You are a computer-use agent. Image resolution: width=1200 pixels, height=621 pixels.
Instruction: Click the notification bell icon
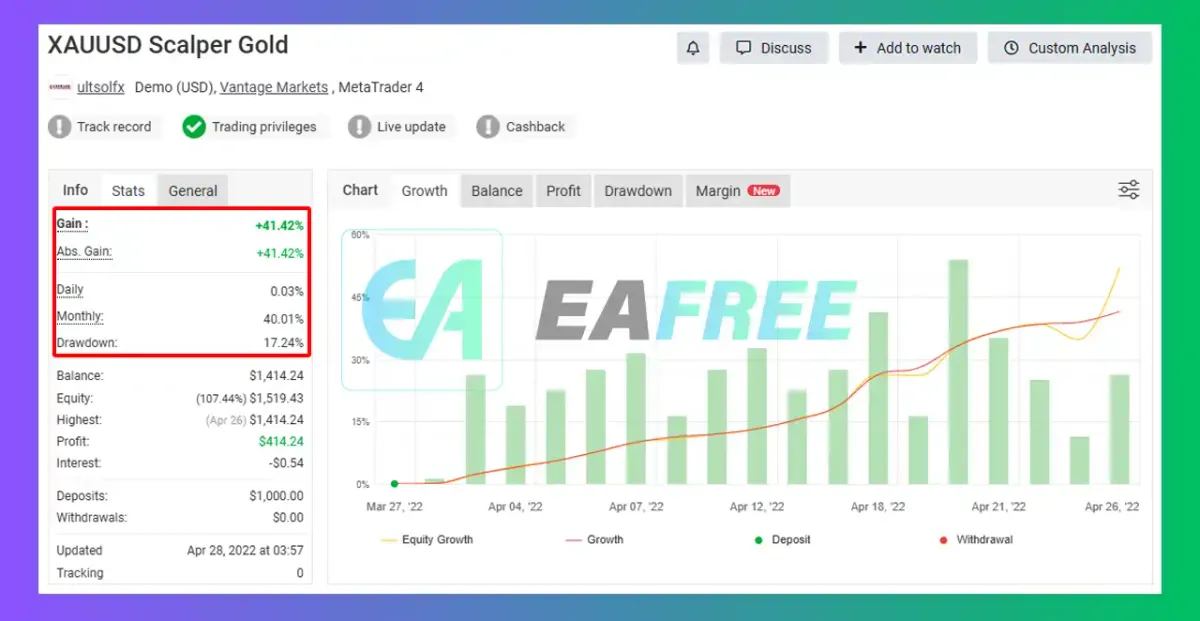pos(693,48)
